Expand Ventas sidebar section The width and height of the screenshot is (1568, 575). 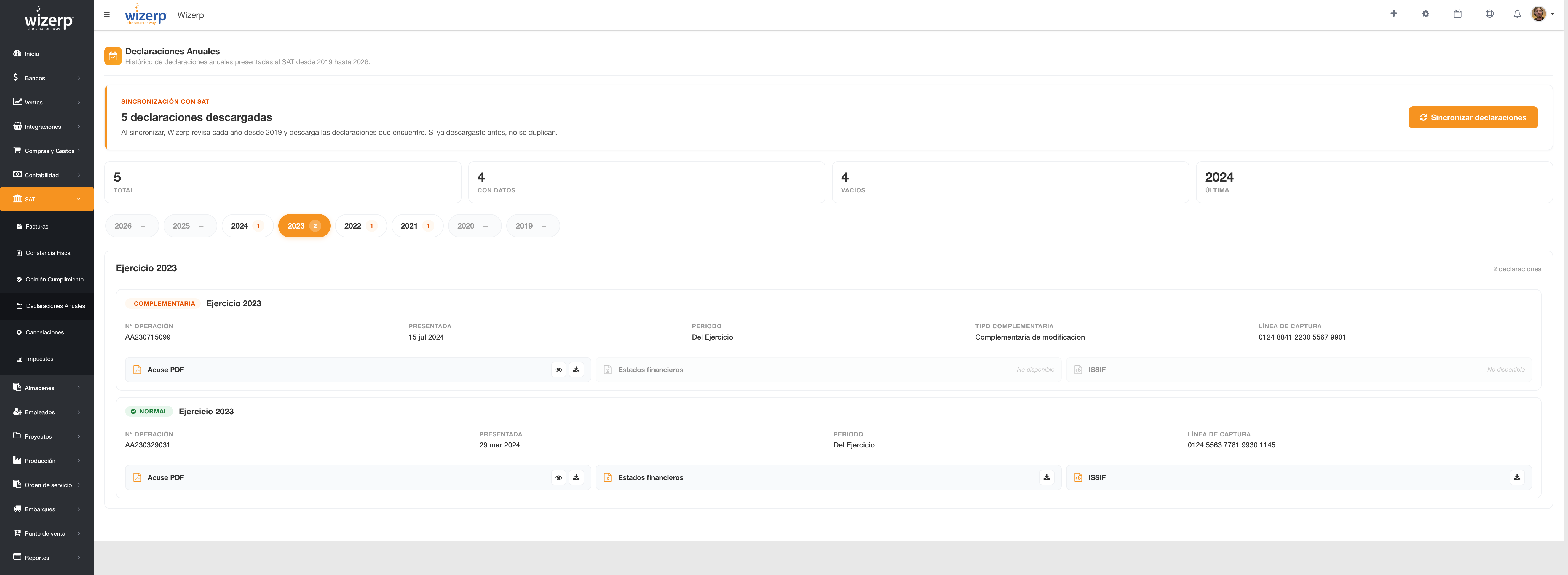tap(47, 102)
